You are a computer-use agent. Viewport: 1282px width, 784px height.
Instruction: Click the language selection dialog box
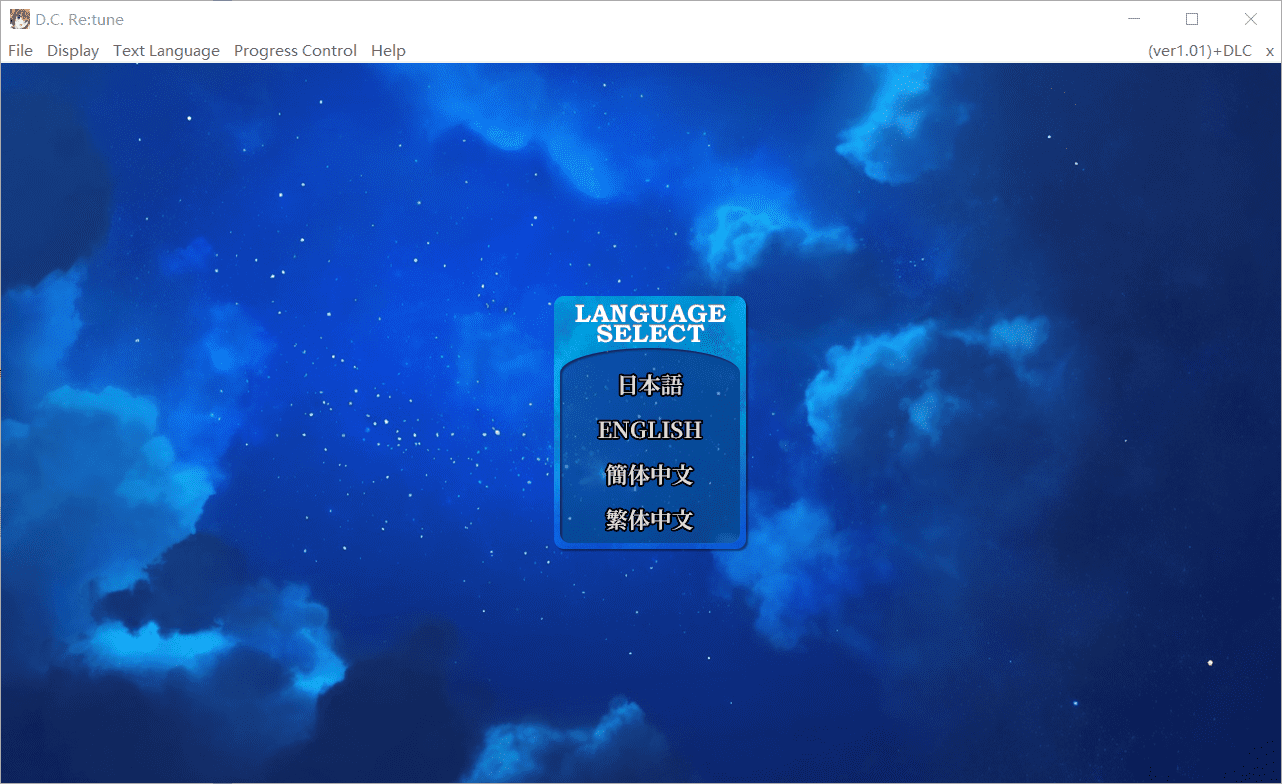tap(650, 422)
